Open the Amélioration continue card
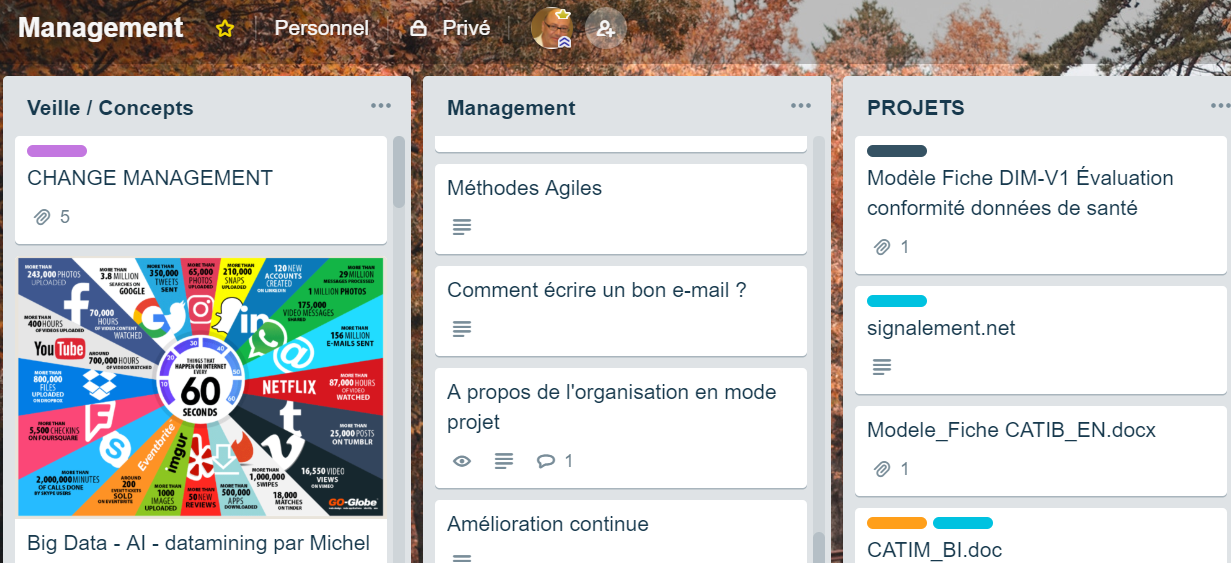Image resolution: width=1231 pixels, height=563 pixels. click(621, 532)
